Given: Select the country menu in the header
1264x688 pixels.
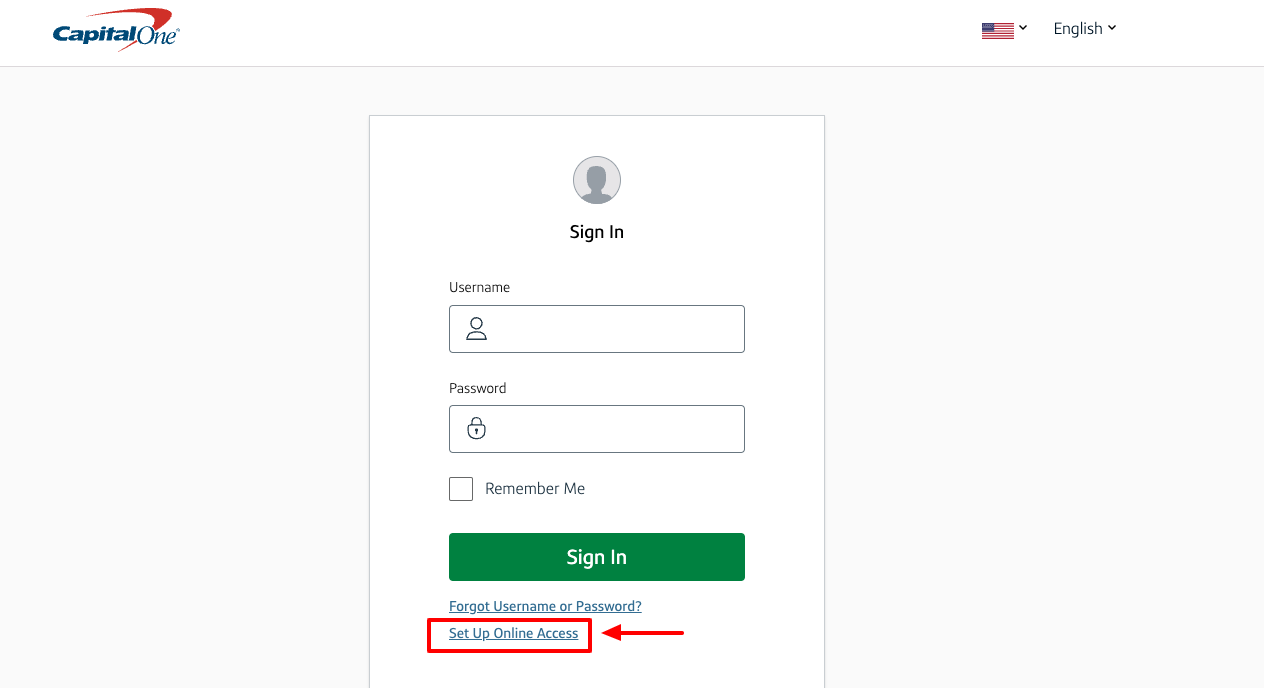Looking at the screenshot, I should [1004, 28].
